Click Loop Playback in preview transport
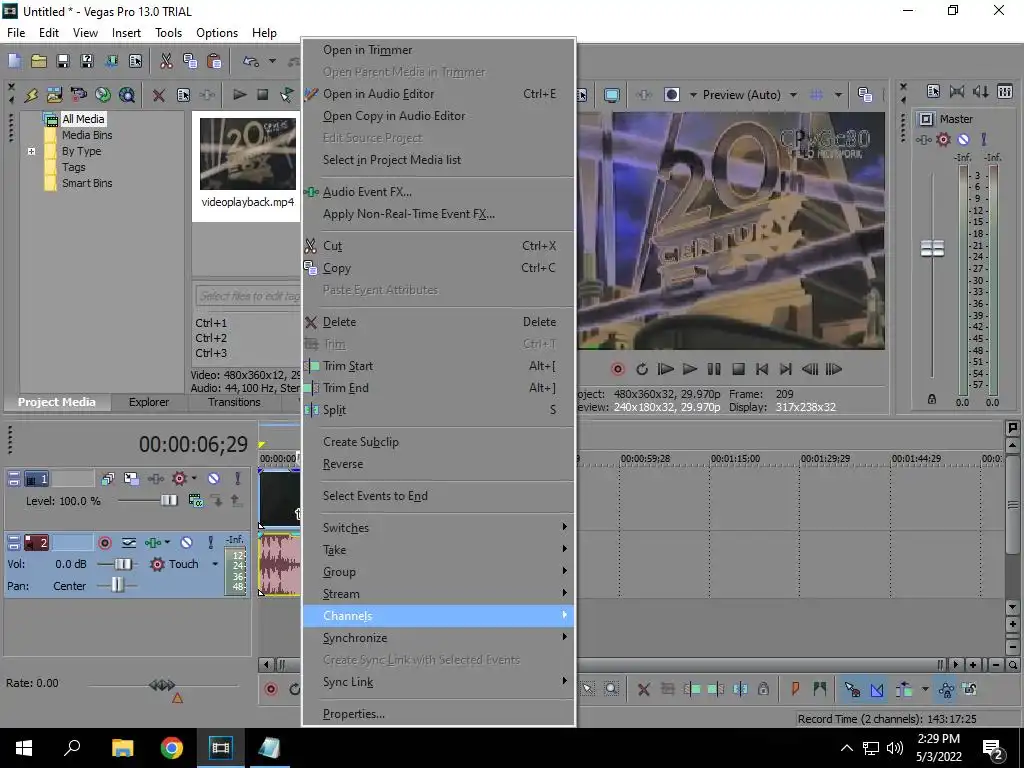This screenshot has width=1024, height=768. pyautogui.click(x=641, y=370)
